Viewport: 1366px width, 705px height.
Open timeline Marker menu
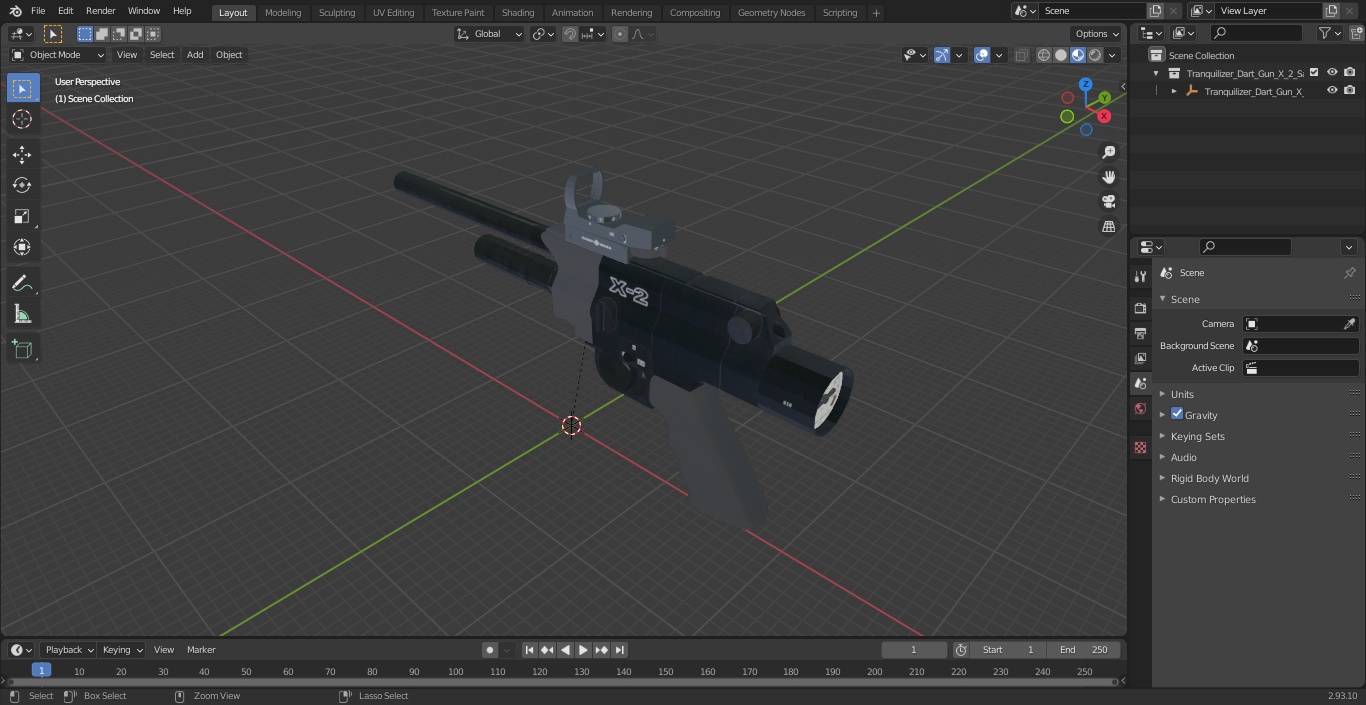201,650
